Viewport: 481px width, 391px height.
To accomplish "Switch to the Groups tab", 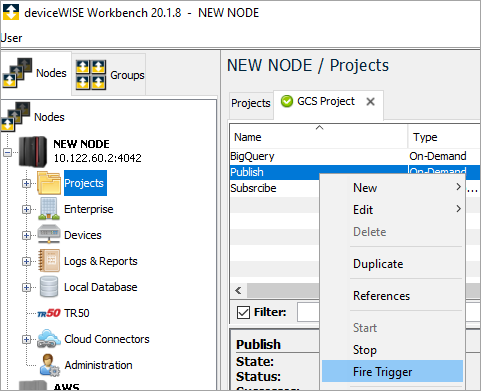I will (109, 75).
